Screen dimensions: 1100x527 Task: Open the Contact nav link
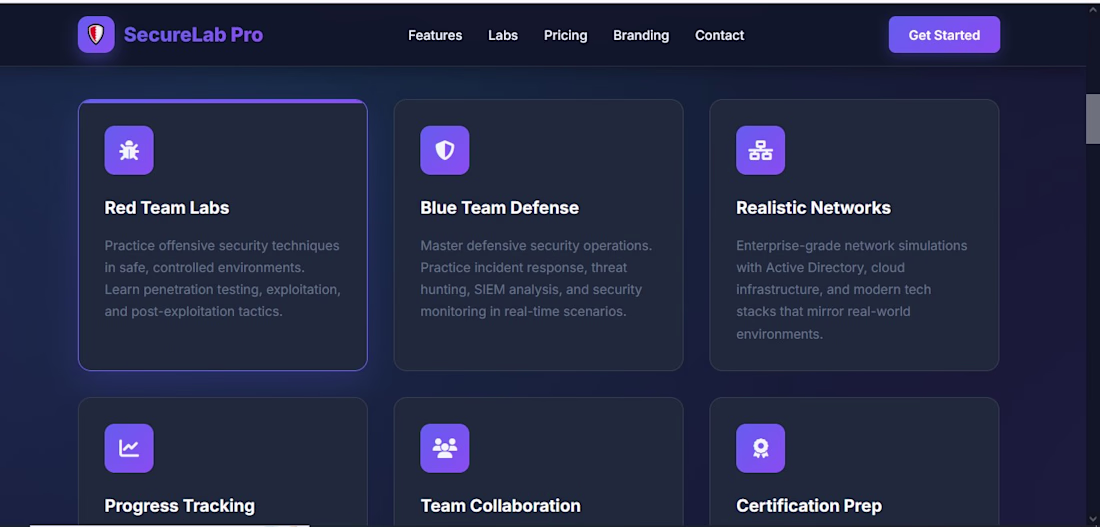[x=720, y=35]
